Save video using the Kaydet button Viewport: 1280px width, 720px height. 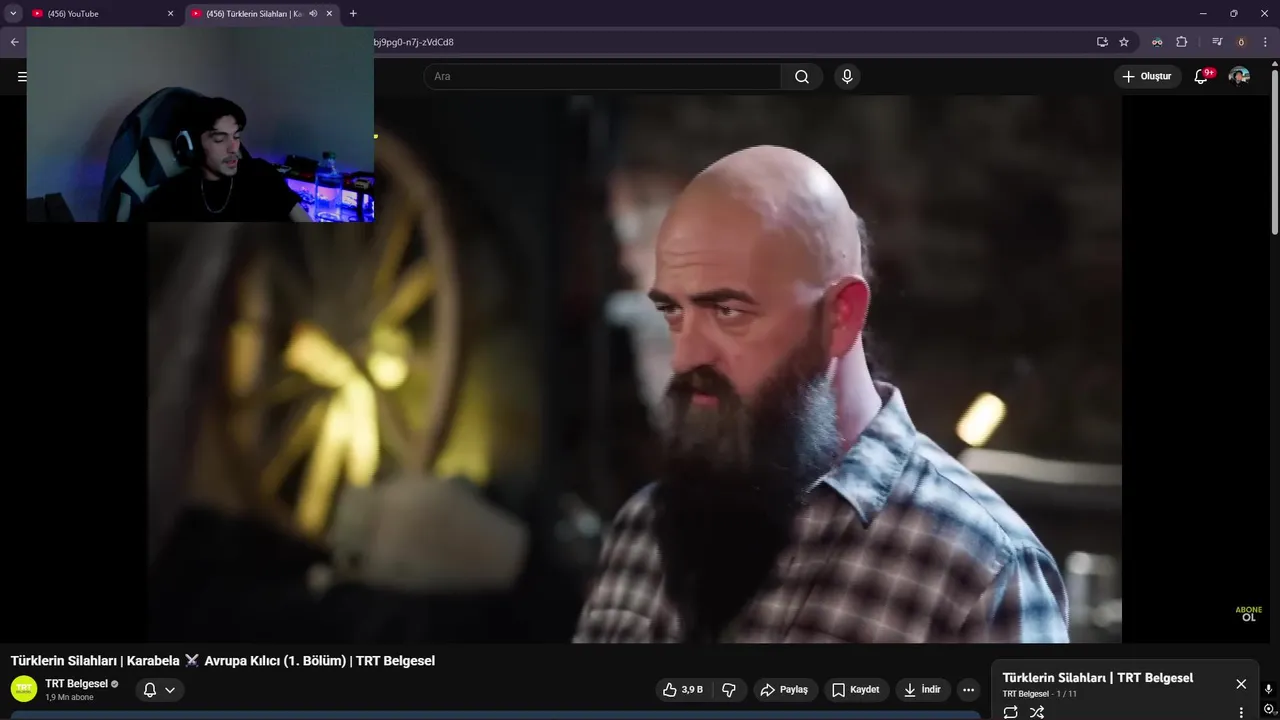(856, 690)
